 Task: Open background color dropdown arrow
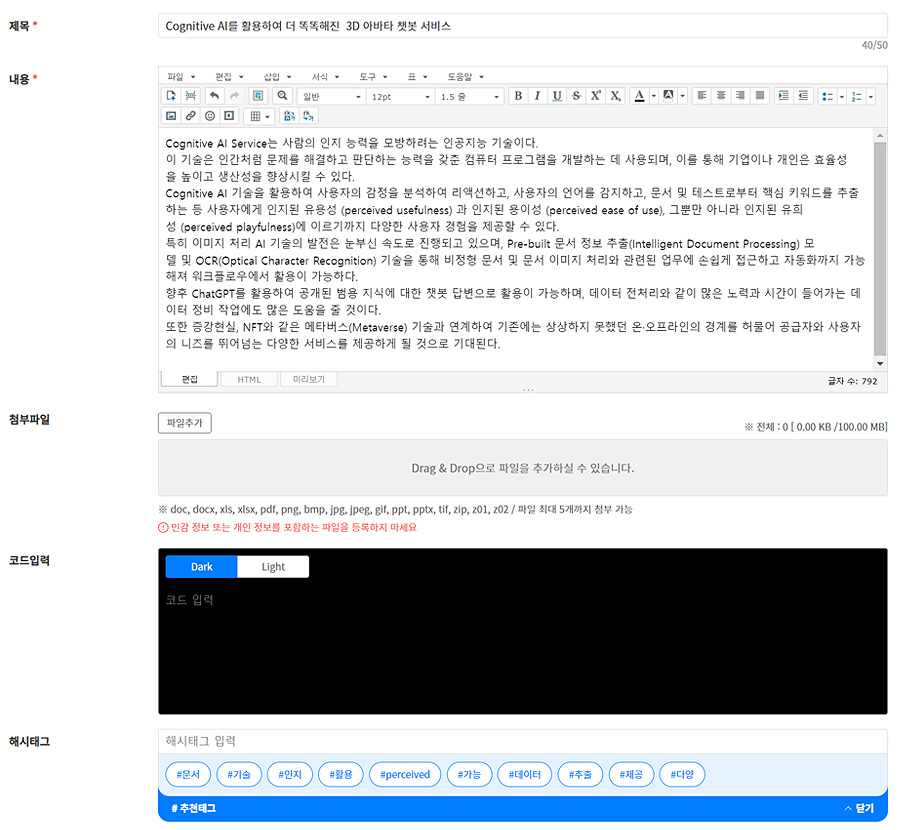point(682,96)
